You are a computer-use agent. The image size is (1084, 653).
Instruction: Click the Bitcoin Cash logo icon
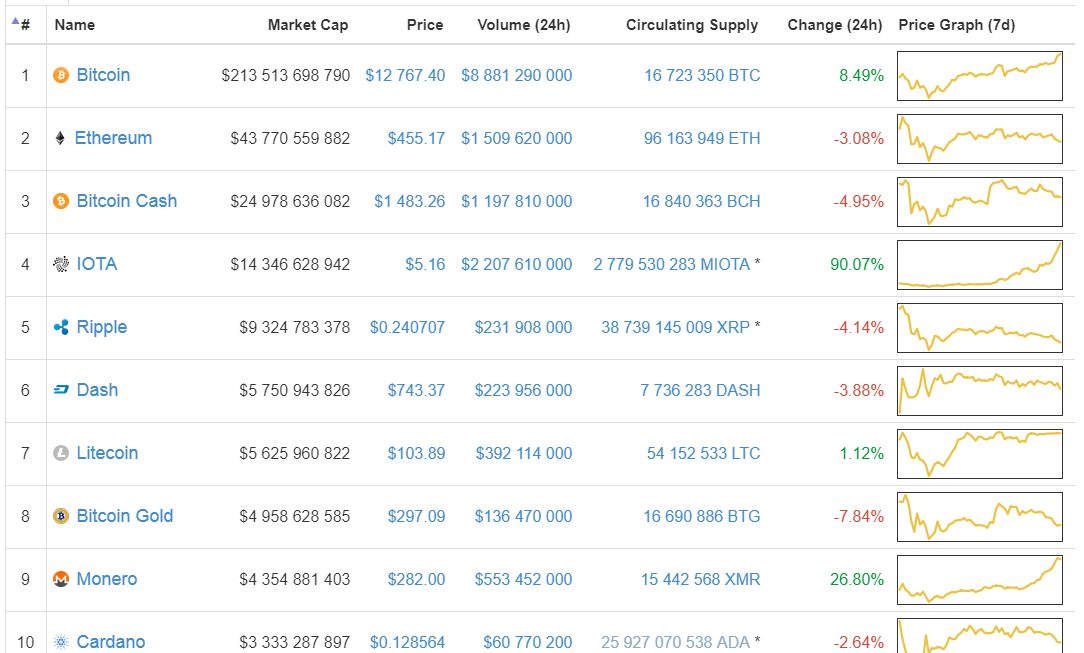61,201
